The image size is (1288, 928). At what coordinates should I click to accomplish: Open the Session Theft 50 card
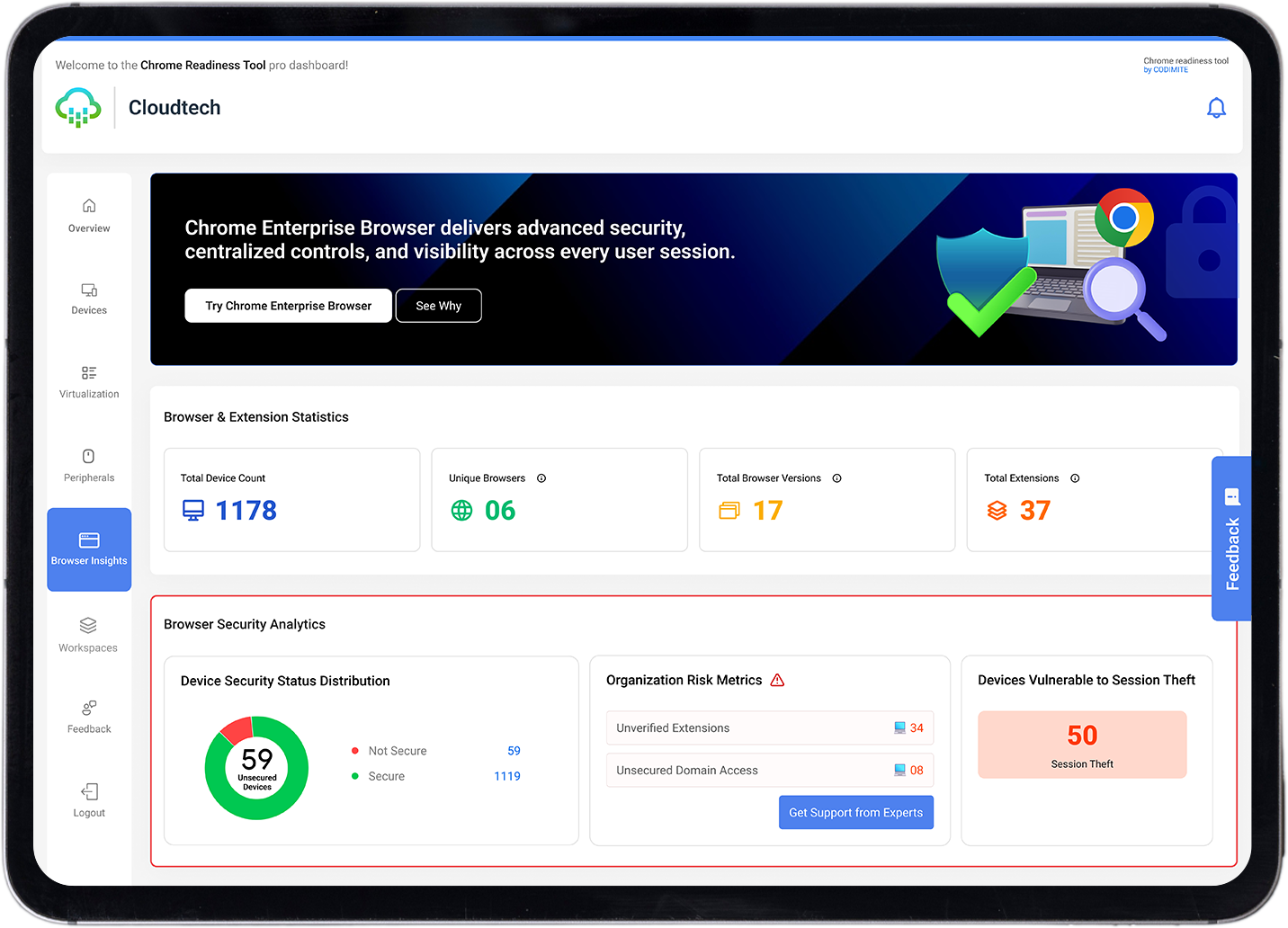pyautogui.click(x=1082, y=745)
